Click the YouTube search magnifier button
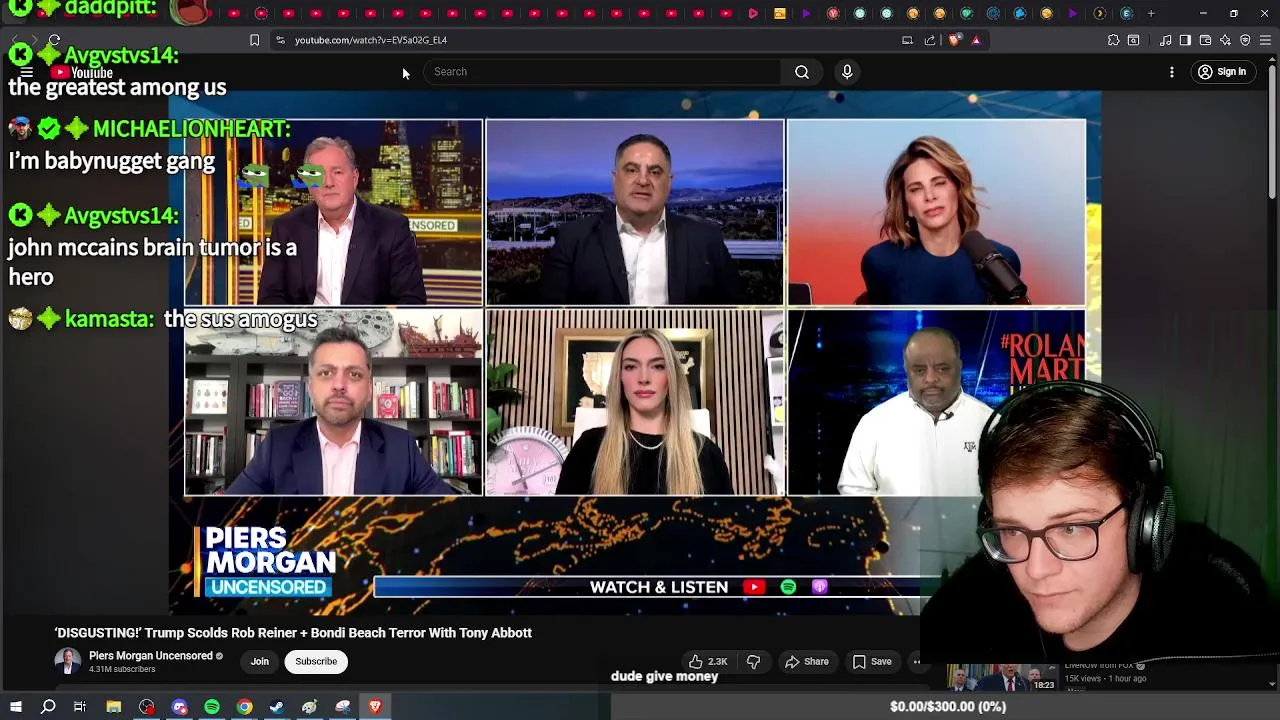Viewport: 1280px width, 720px height. pos(802,72)
